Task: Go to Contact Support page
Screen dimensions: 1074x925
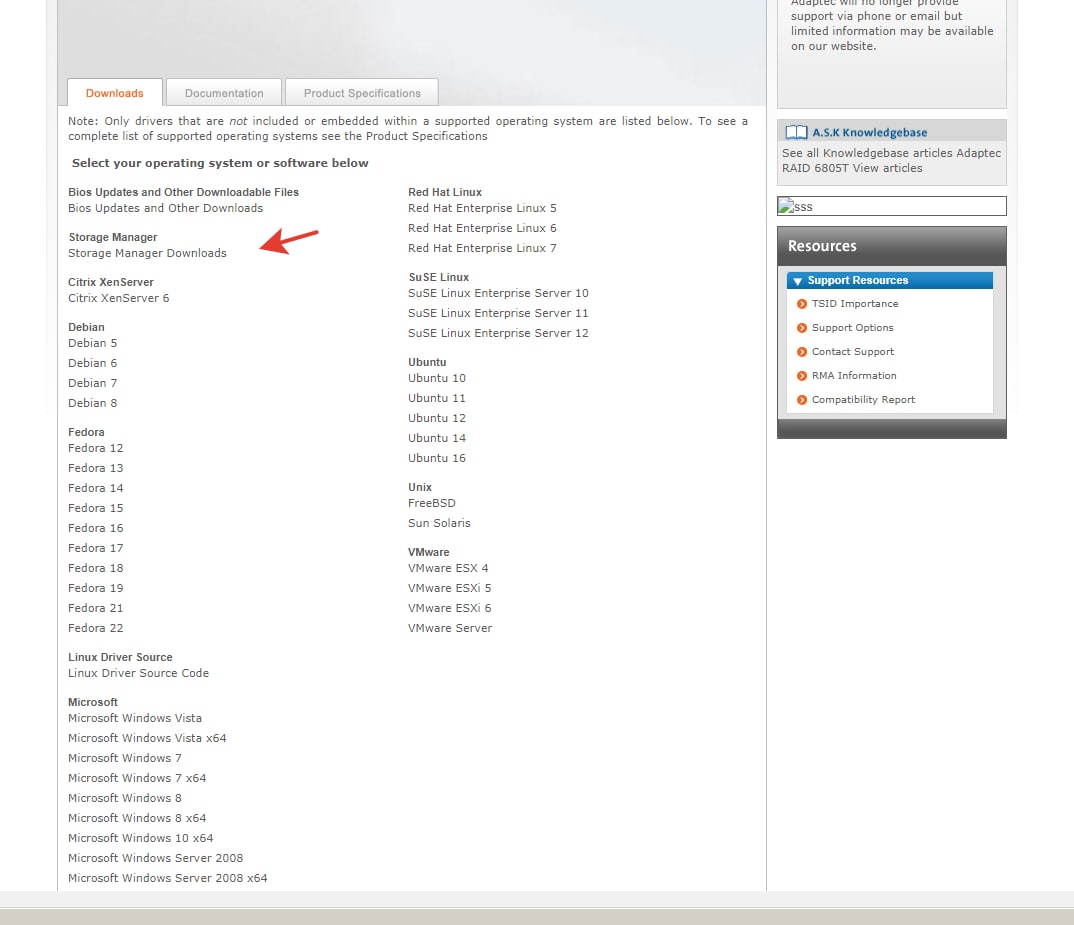Action: pos(853,352)
